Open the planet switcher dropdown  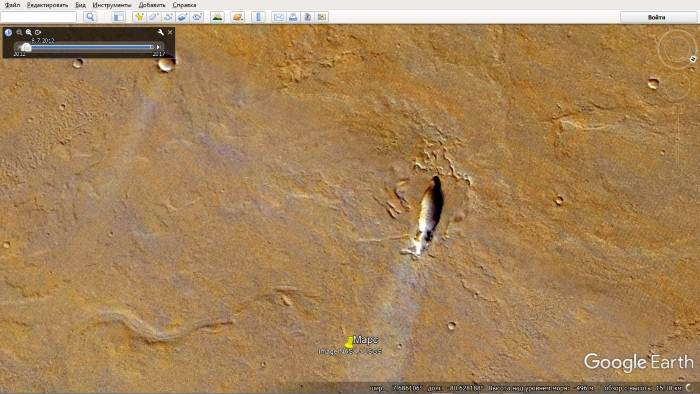click(238, 17)
